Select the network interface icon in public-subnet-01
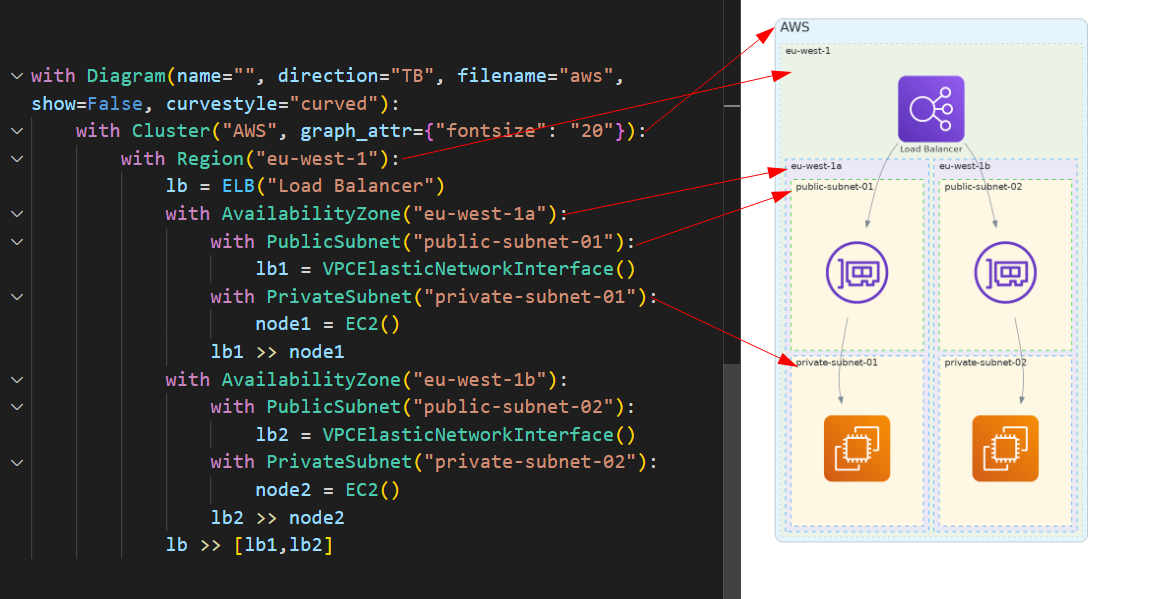Screen dimensions: 1155x599 pos(857,271)
